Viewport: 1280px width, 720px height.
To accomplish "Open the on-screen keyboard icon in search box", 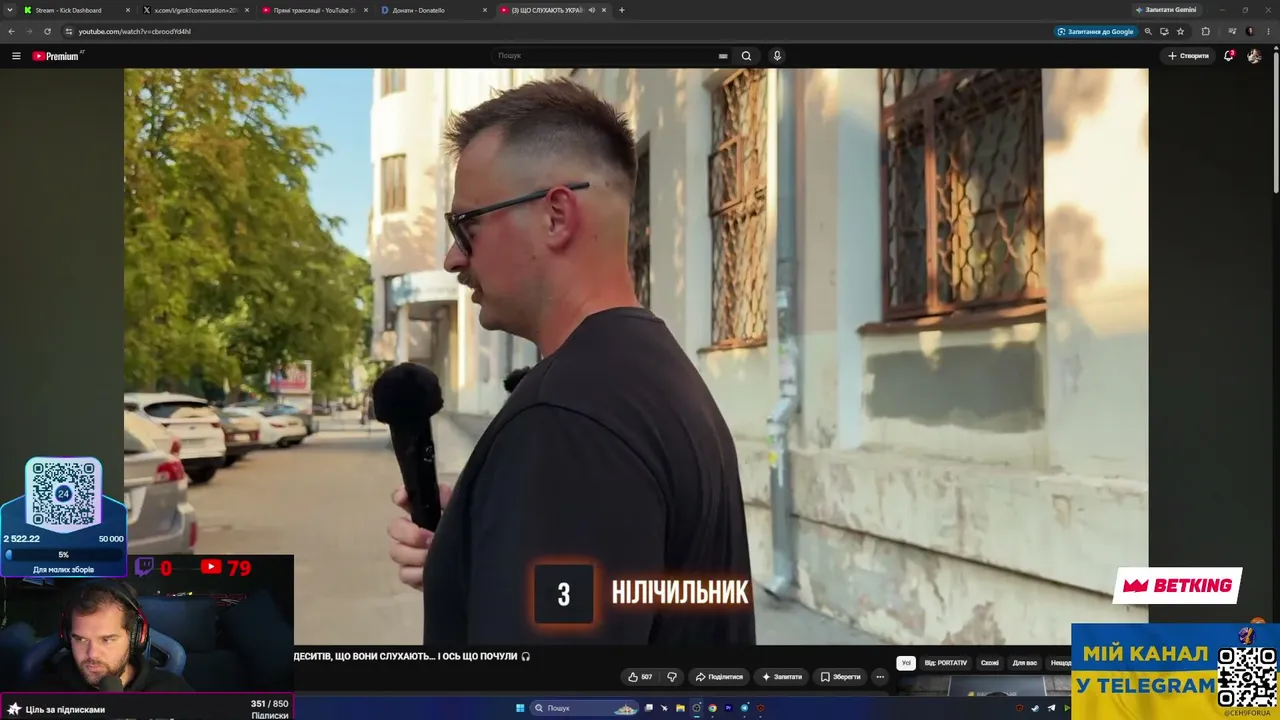I will point(723,56).
